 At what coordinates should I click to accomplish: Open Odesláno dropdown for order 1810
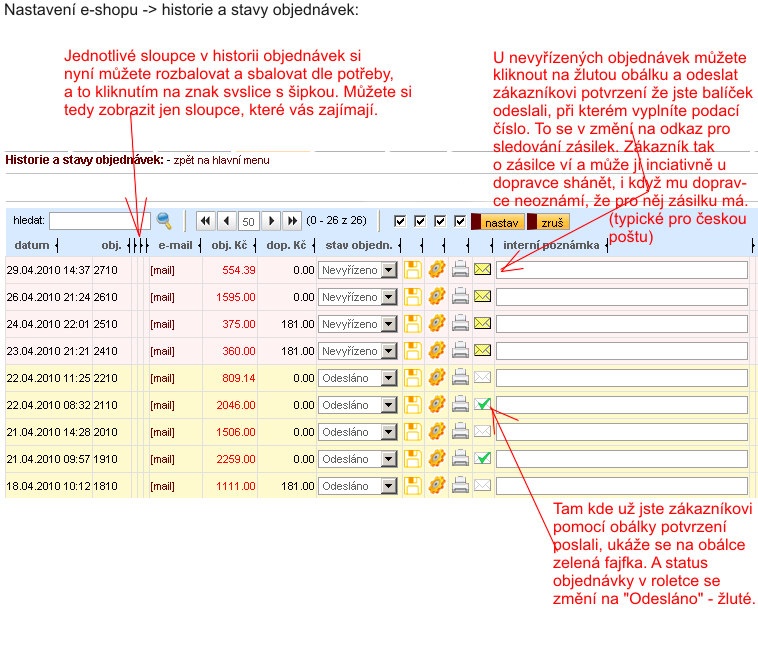click(357, 487)
